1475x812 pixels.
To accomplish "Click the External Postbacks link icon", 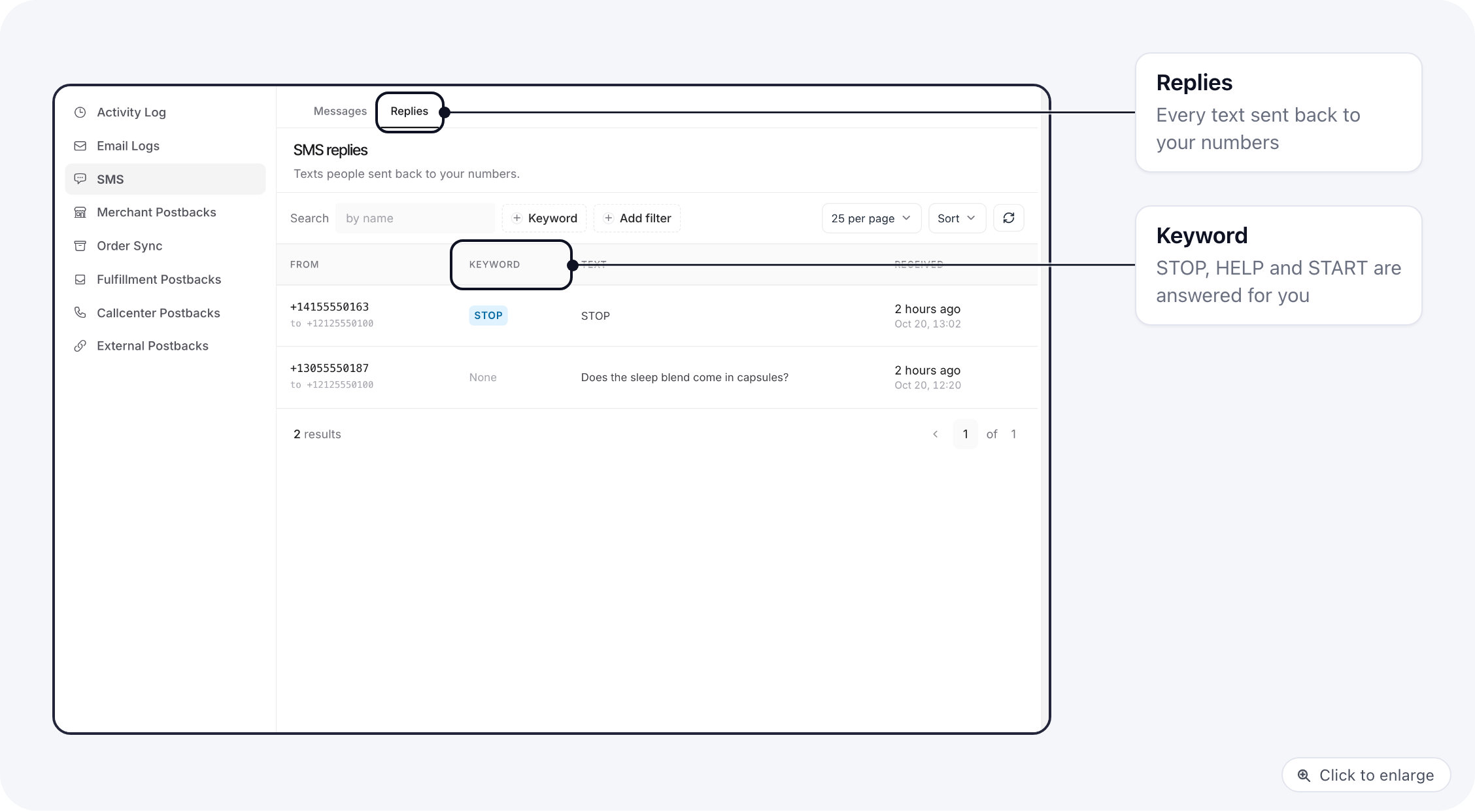I will (x=80, y=346).
